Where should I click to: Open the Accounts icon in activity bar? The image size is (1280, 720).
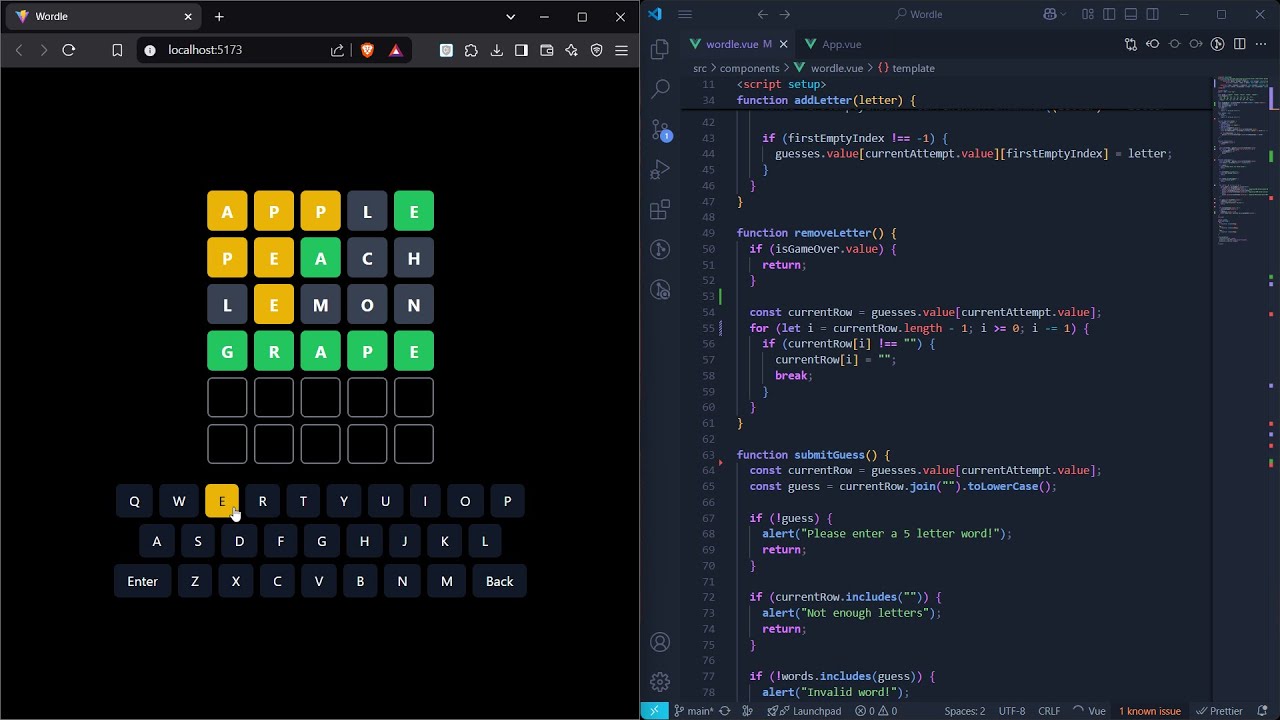(660, 642)
